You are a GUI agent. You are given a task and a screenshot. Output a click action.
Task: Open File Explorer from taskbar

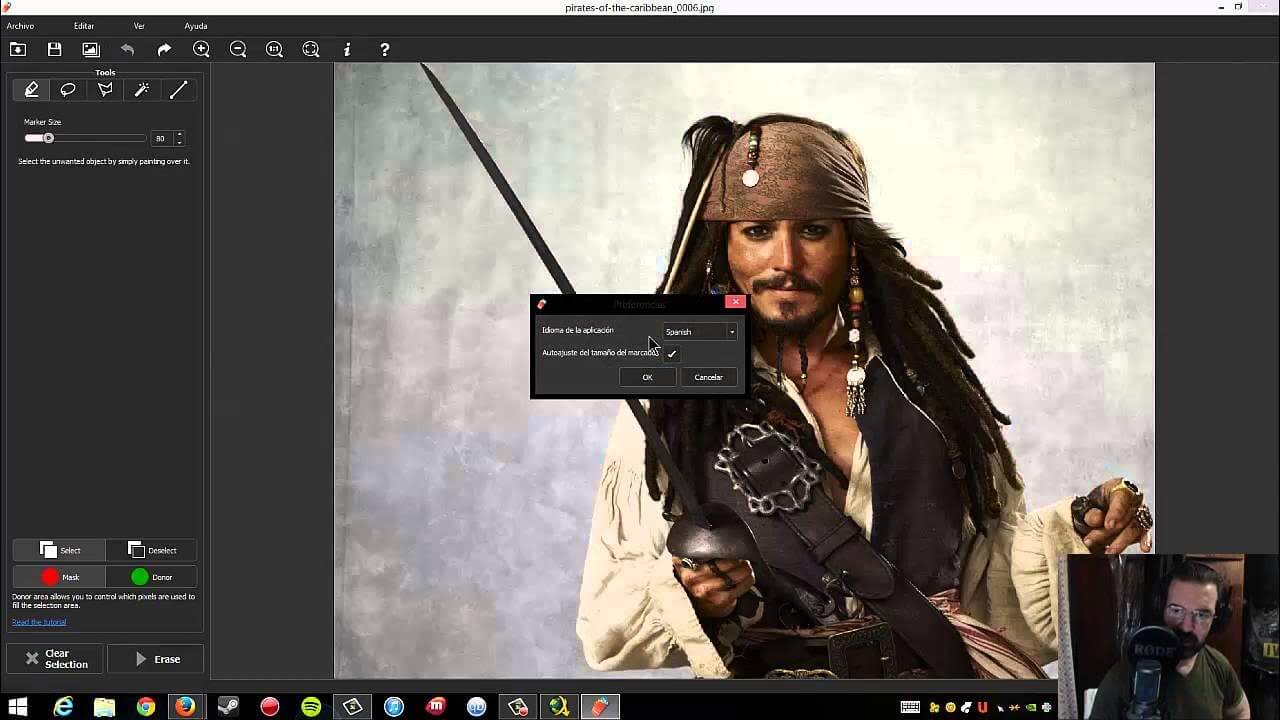click(105, 707)
